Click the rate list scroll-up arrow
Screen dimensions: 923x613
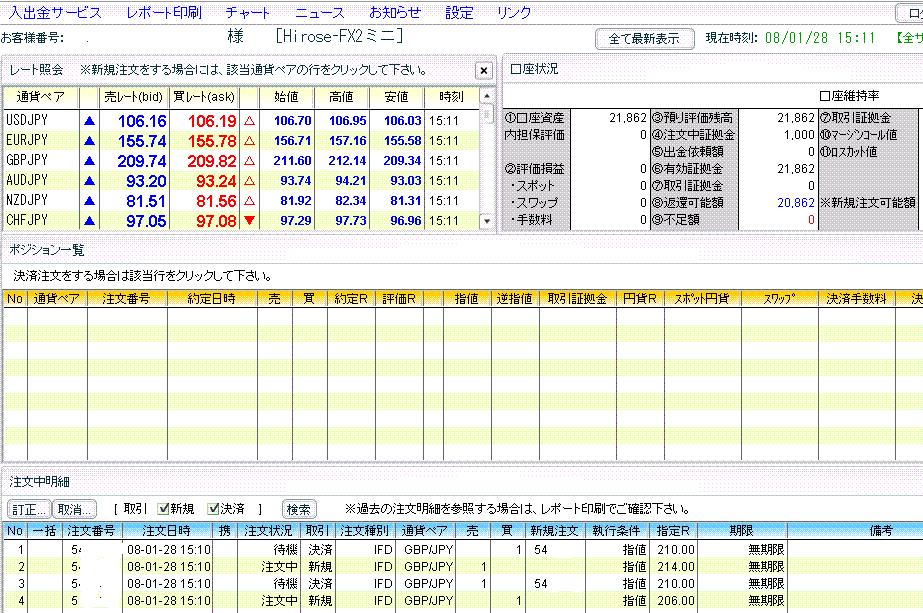[x=487, y=95]
